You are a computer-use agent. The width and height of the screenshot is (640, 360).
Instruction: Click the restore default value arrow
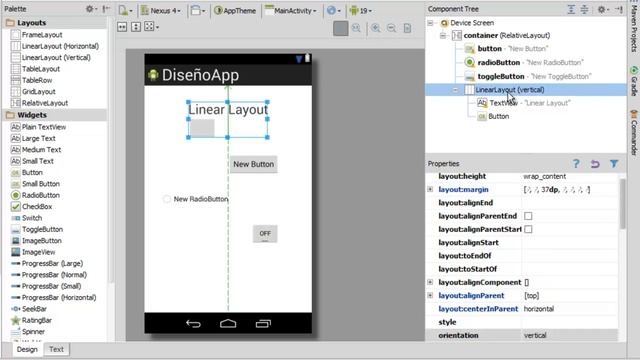(595, 164)
